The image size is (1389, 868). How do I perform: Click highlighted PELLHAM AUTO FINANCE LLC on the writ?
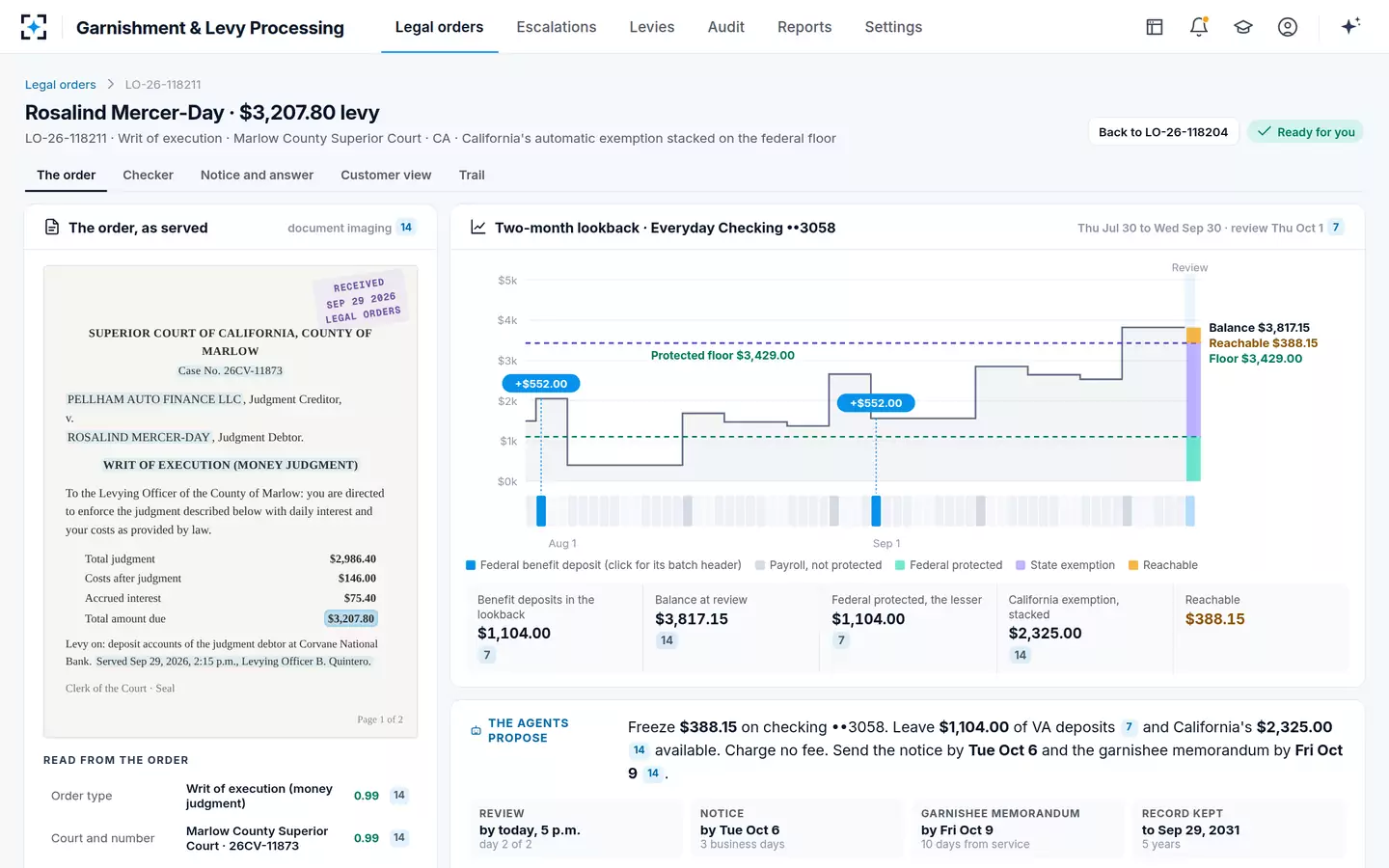tap(155, 399)
